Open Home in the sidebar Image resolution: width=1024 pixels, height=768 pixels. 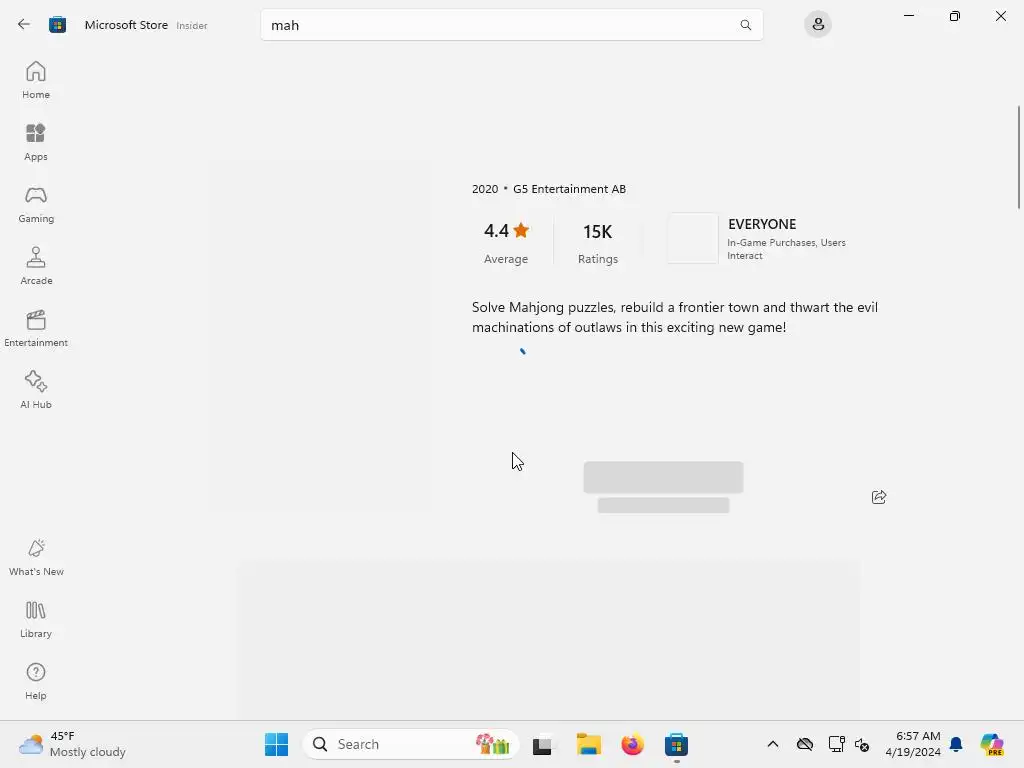pyautogui.click(x=36, y=80)
